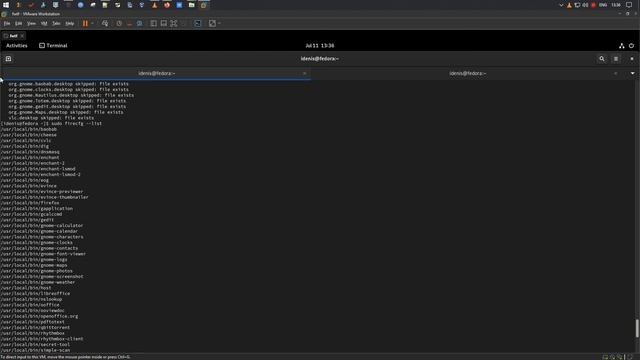Close the first terminal tab
The height and width of the screenshot is (360, 640).
click(x=304, y=73)
